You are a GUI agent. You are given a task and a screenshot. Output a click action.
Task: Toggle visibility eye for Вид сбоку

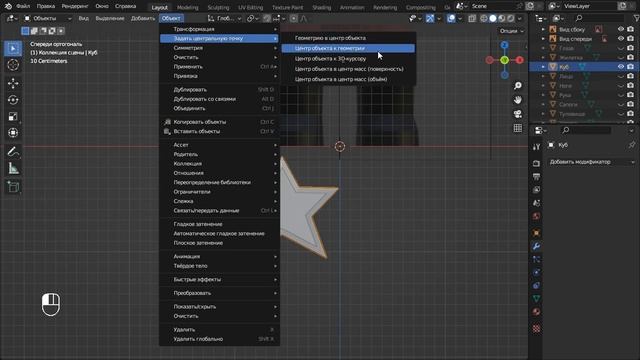(x=621, y=29)
